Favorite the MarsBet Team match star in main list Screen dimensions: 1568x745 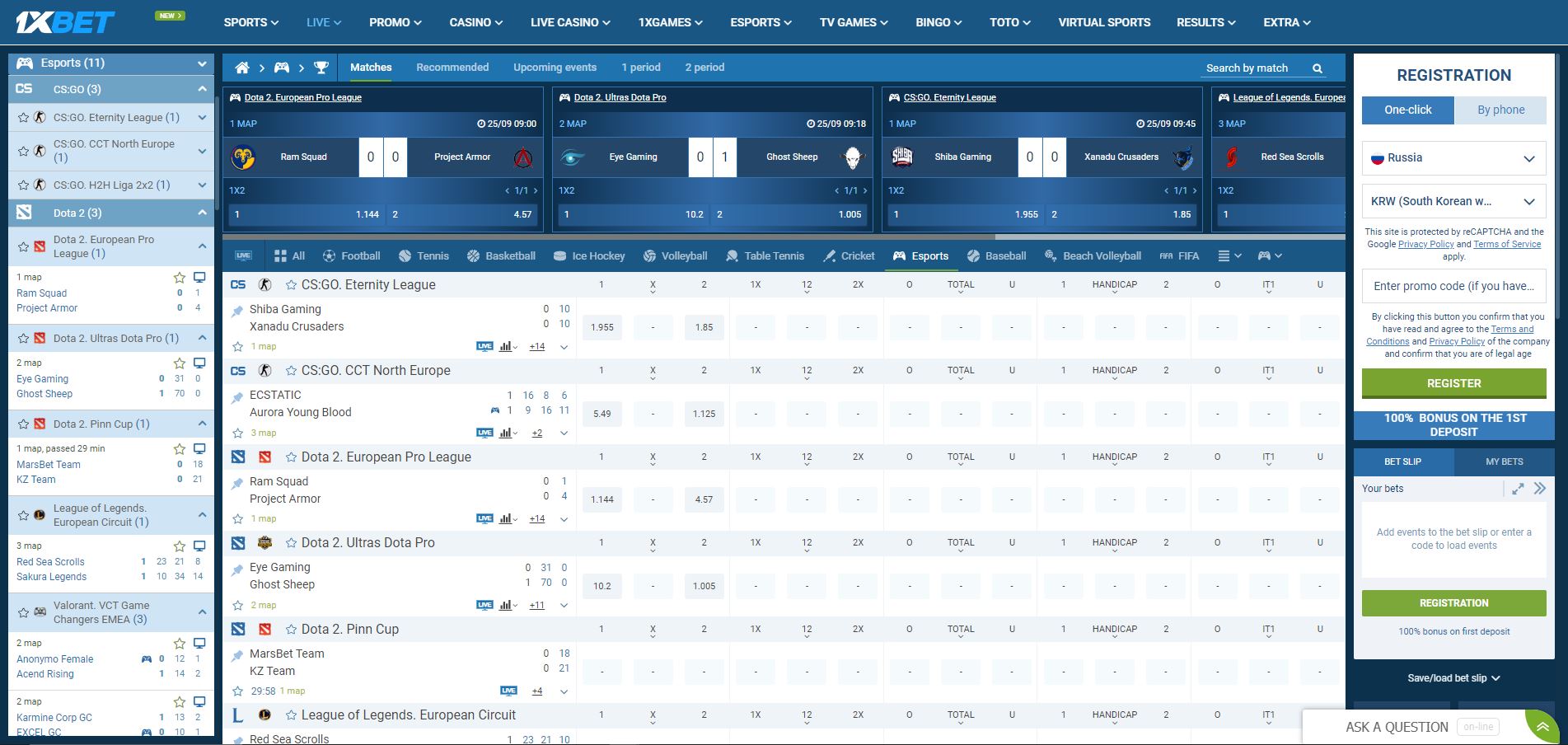tap(237, 691)
